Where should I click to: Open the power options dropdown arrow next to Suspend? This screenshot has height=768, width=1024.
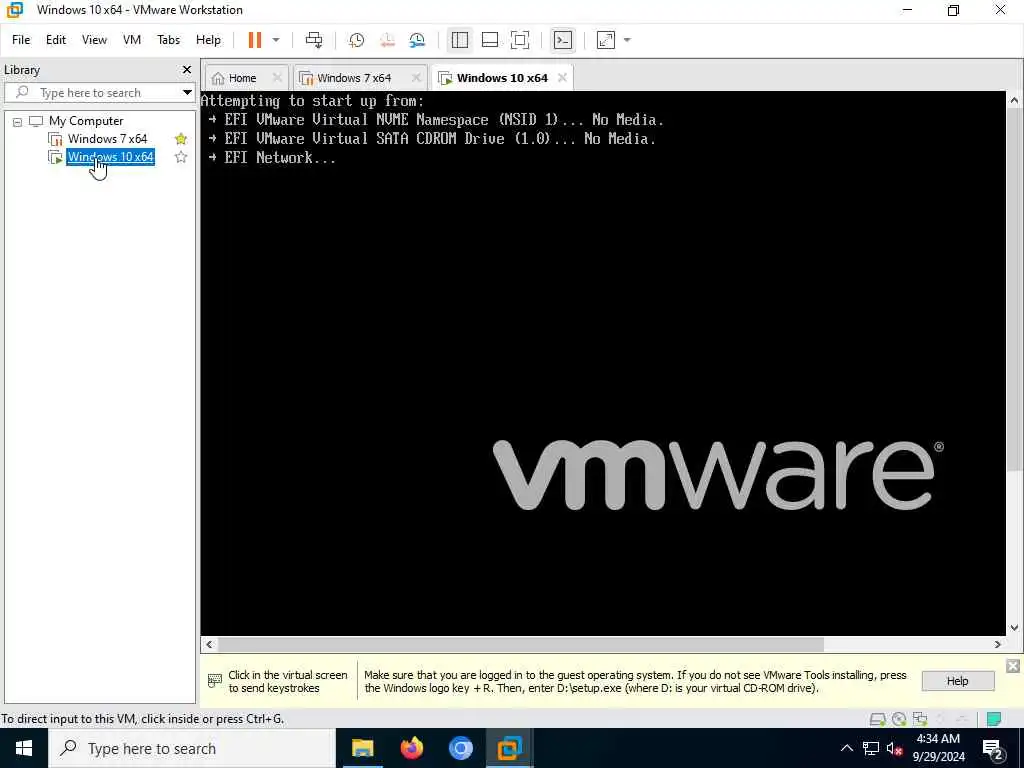[x=276, y=40]
